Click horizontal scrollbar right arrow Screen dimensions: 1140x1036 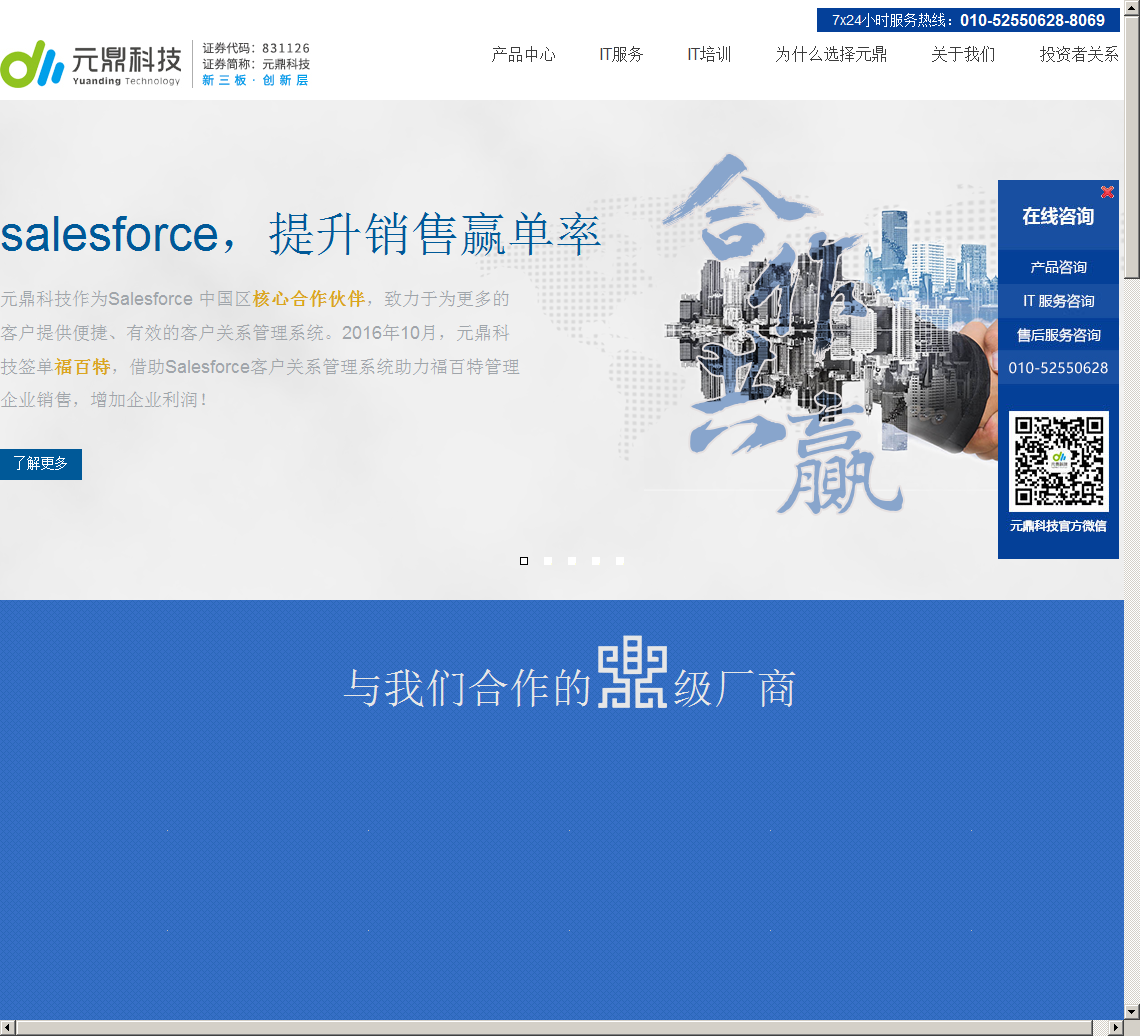click(1117, 1028)
